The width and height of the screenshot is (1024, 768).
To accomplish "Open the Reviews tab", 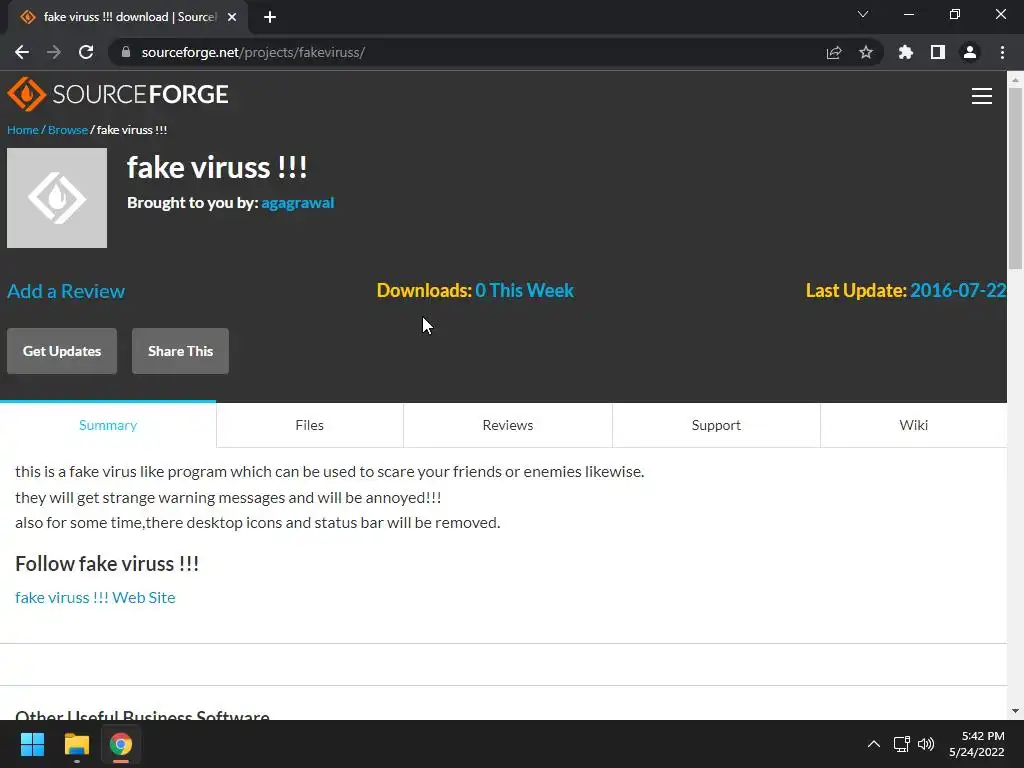I will (507, 425).
